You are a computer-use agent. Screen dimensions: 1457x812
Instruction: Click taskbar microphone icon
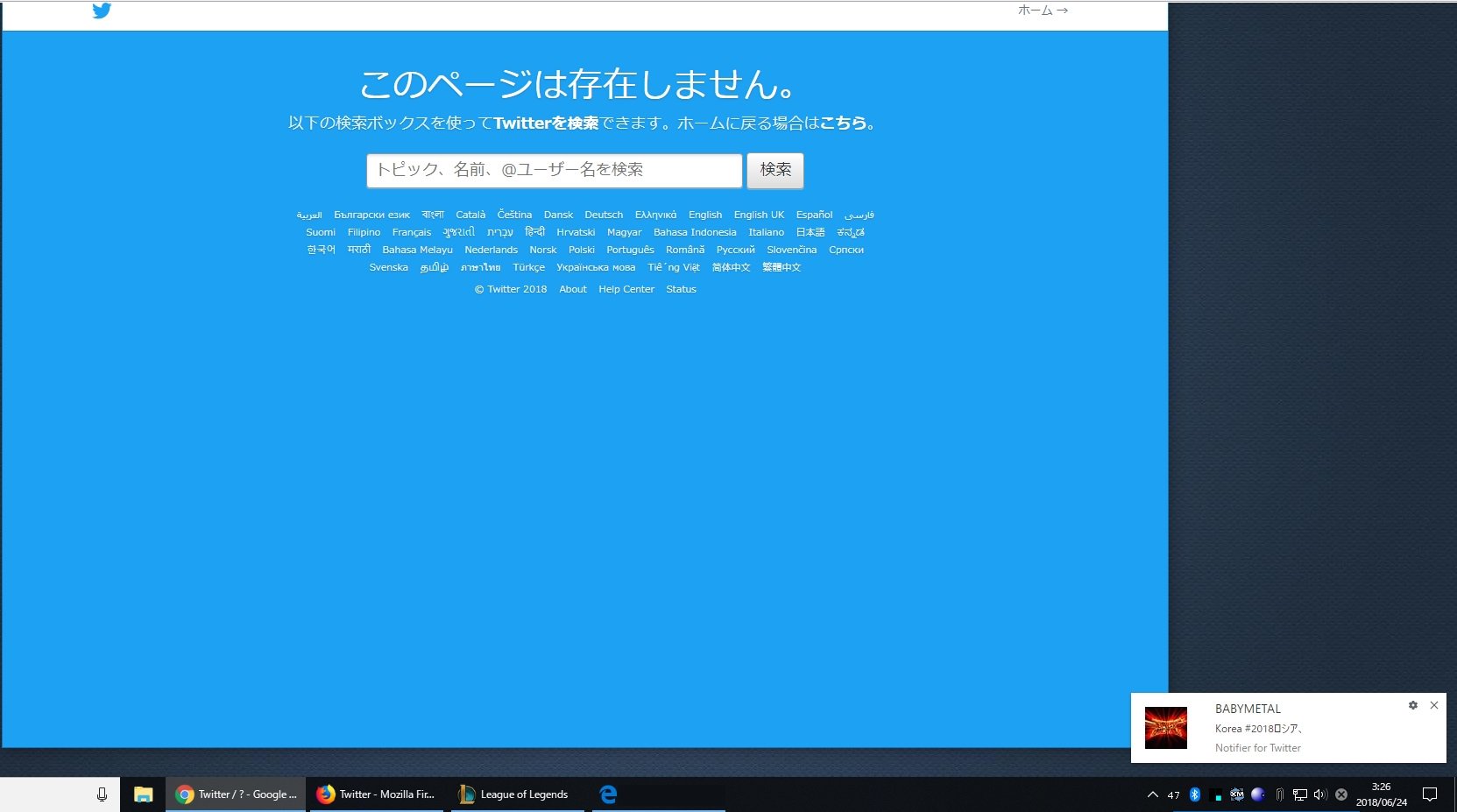pyautogui.click(x=102, y=794)
